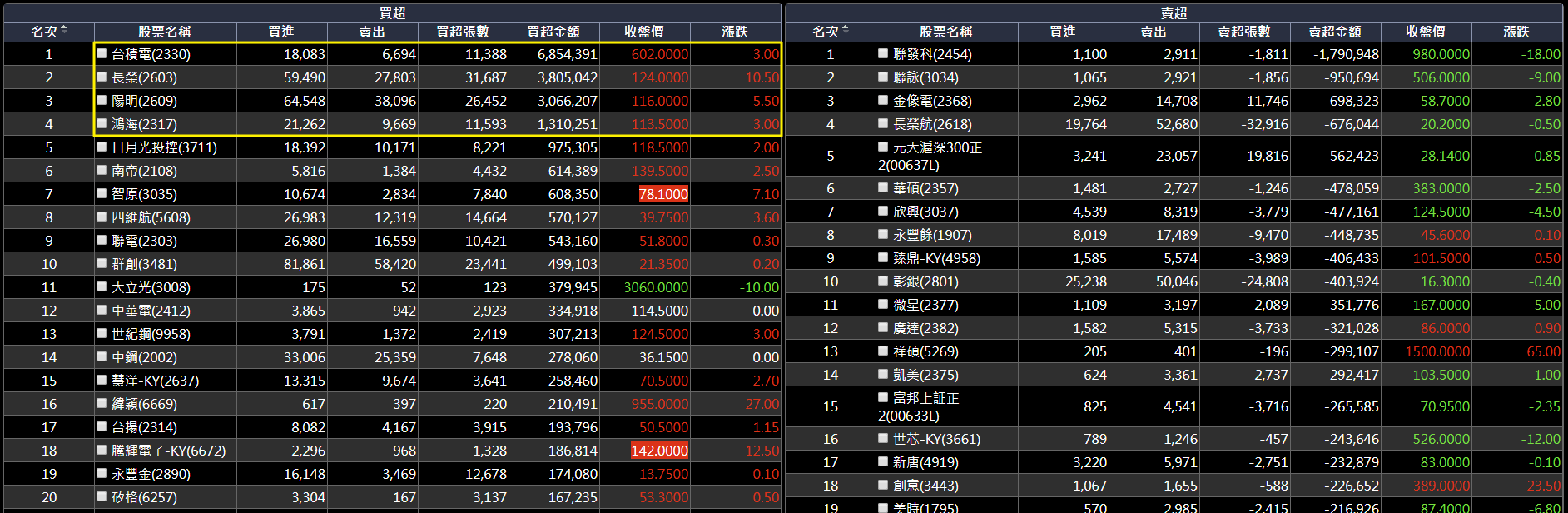Click 買超張數 column header
1568x513 pixels.
463,32
